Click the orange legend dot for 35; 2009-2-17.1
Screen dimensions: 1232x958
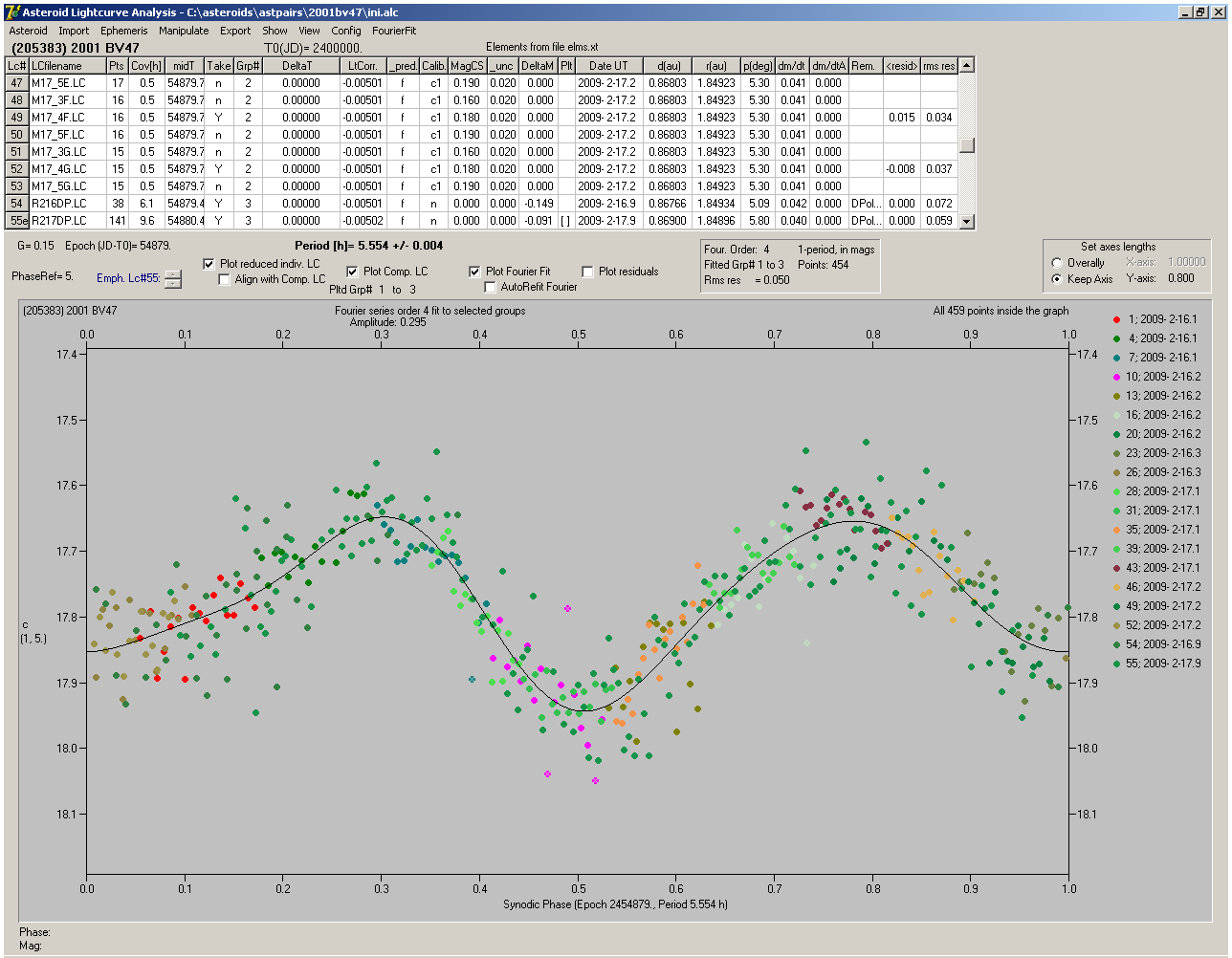tap(1116, 530)
